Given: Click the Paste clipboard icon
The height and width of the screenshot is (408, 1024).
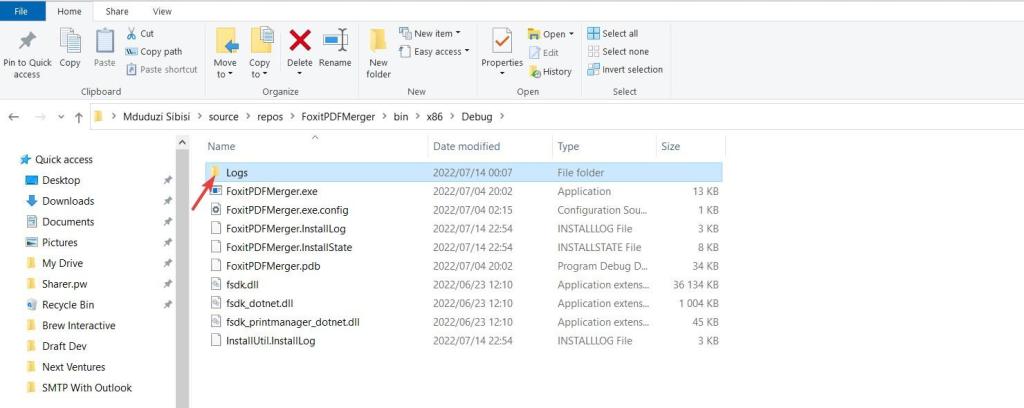Looking at the screenshot, I should [x=104, y=40].
